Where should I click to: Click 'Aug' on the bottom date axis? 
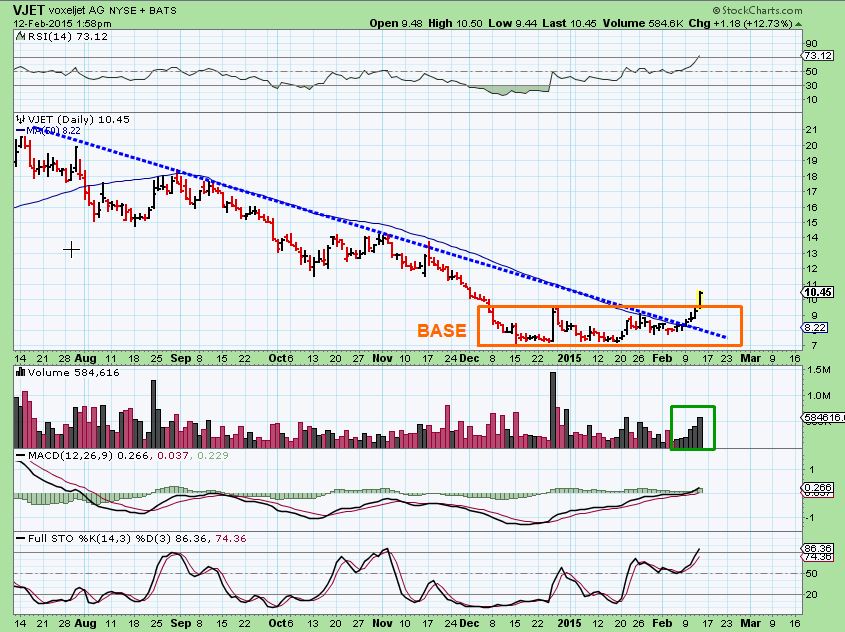click(x=86, y=623)
